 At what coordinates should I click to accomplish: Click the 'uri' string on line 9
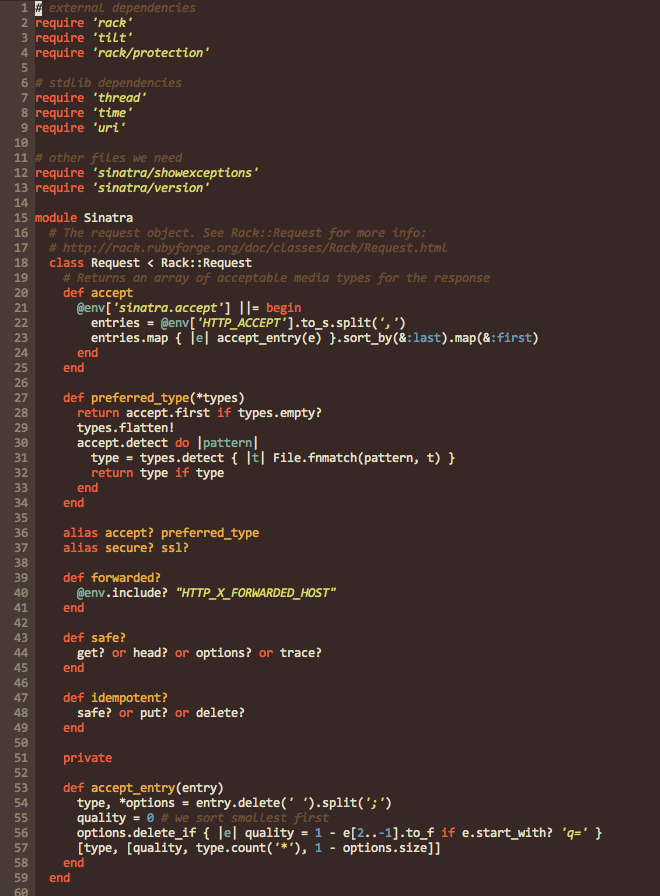109,127
